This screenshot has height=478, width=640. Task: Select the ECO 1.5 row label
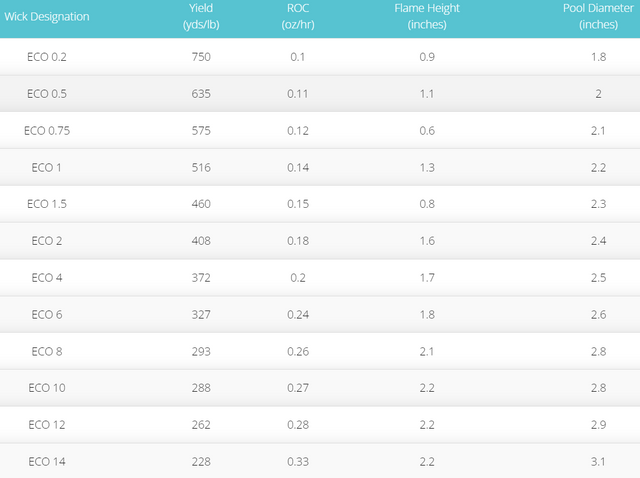(47, 204)
